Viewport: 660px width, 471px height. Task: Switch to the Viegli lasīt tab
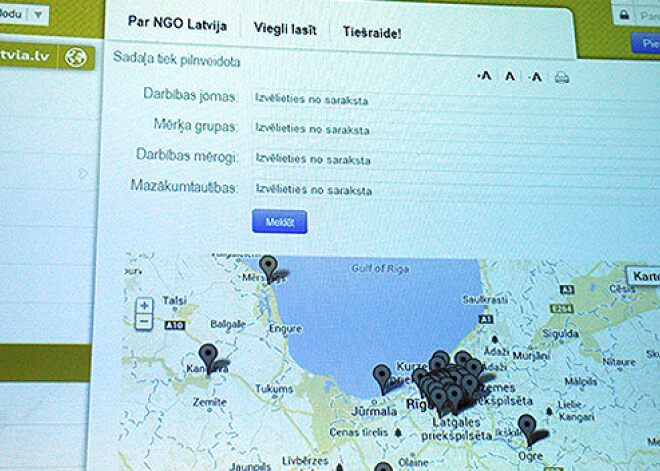click(285, 29)
